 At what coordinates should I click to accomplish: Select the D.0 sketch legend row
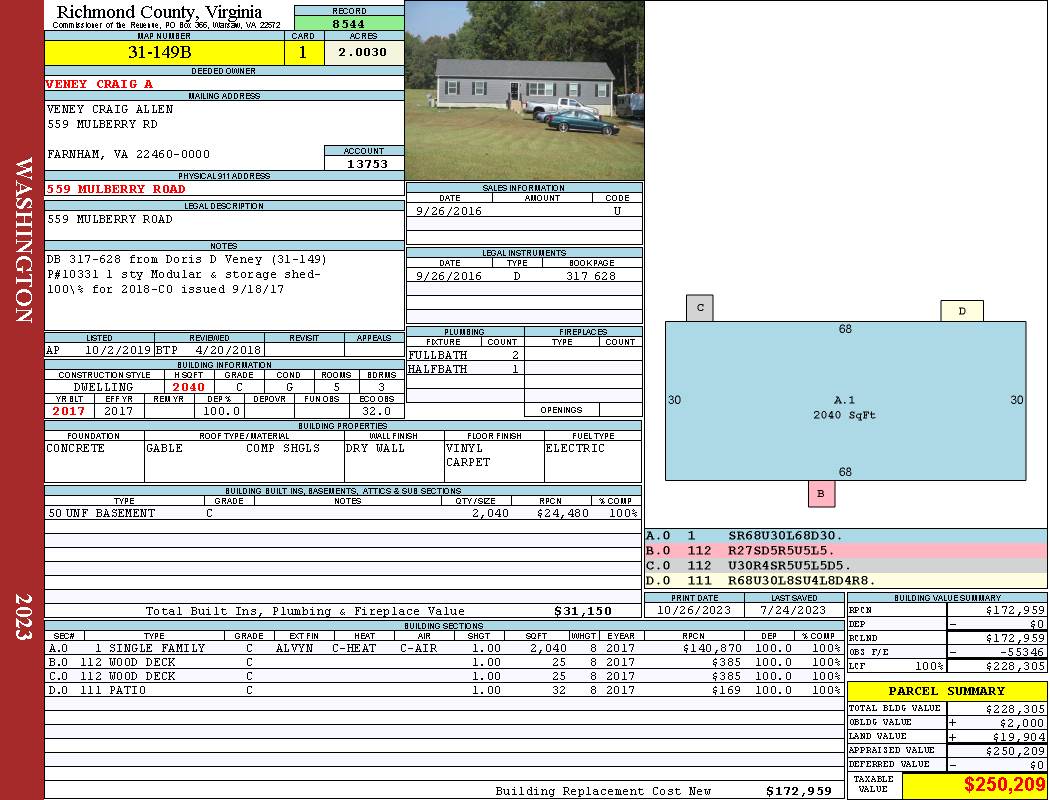point(845,580)
